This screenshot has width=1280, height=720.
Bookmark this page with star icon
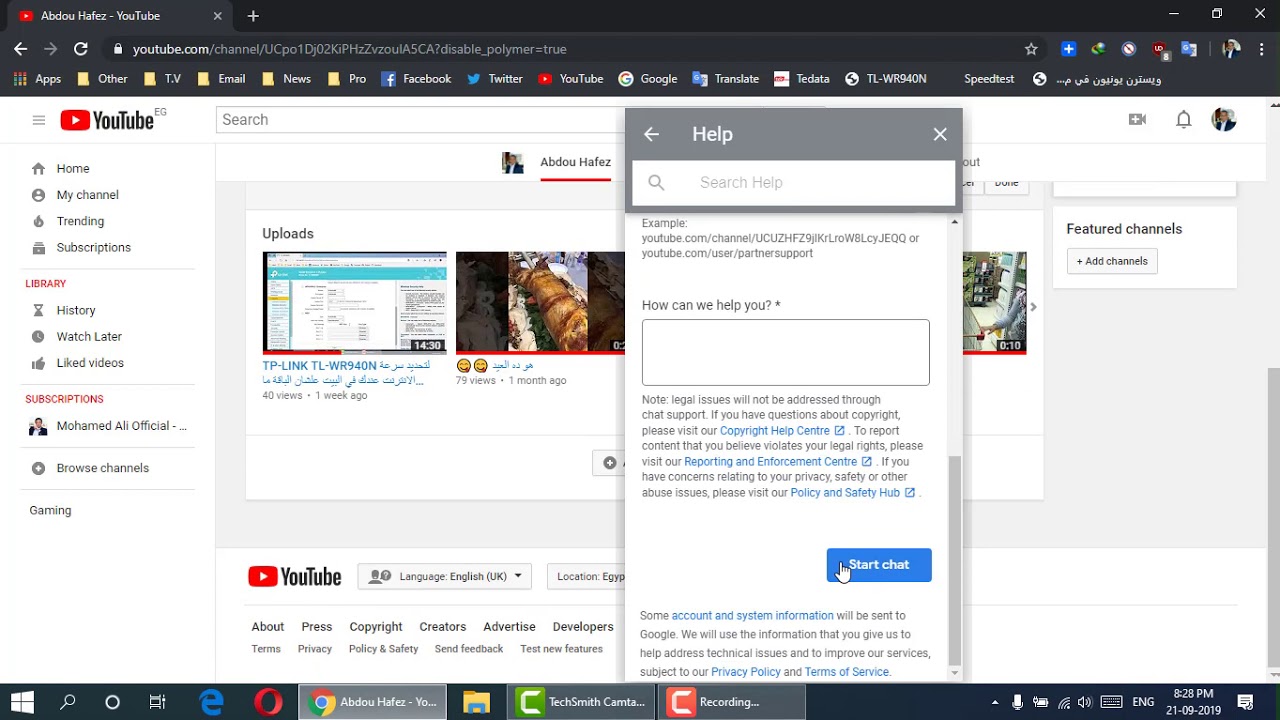1031,48
